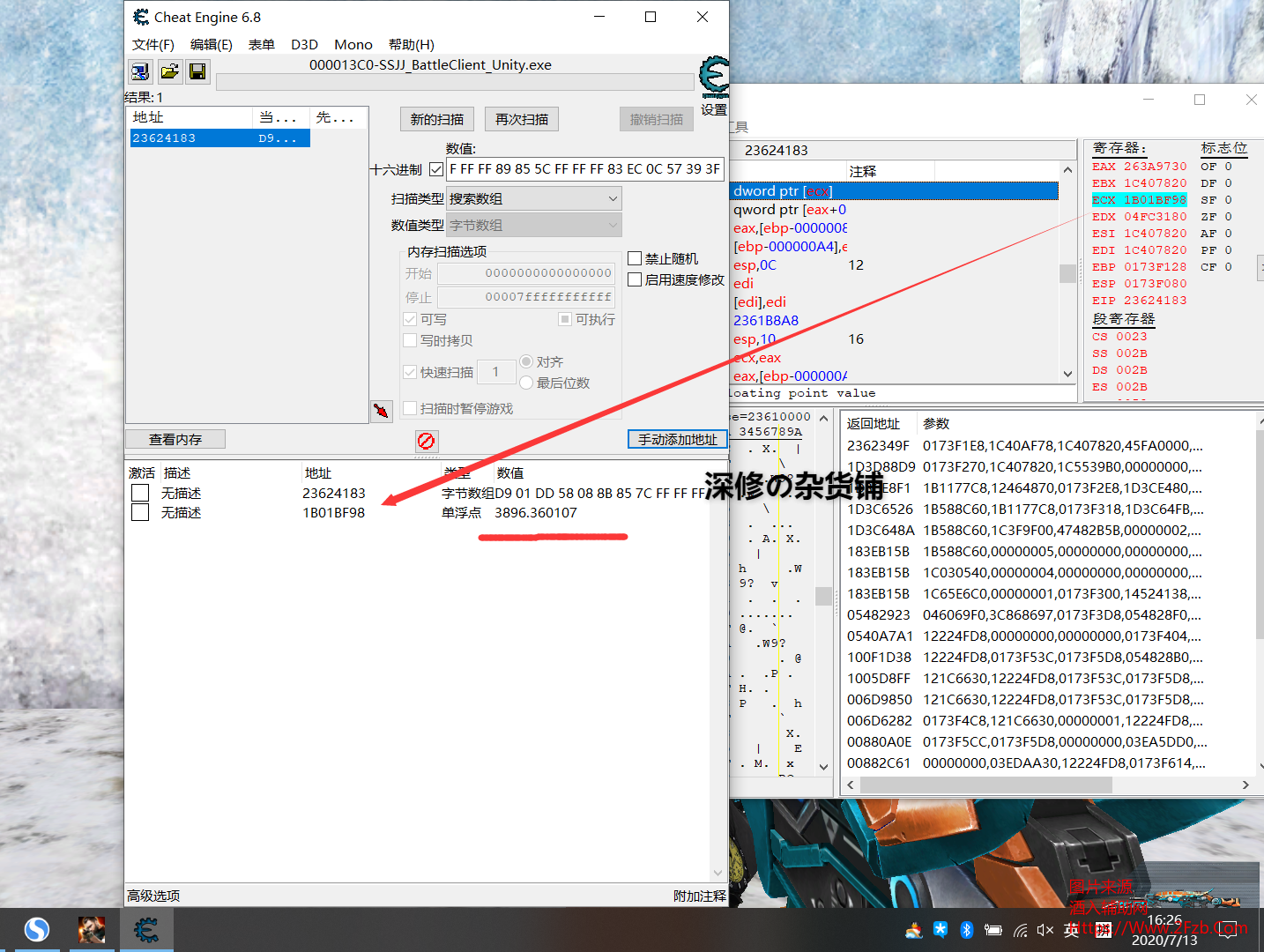Enable the 启用速度修改 checkbox
1264x952 pixels.
tap(635, 279)
